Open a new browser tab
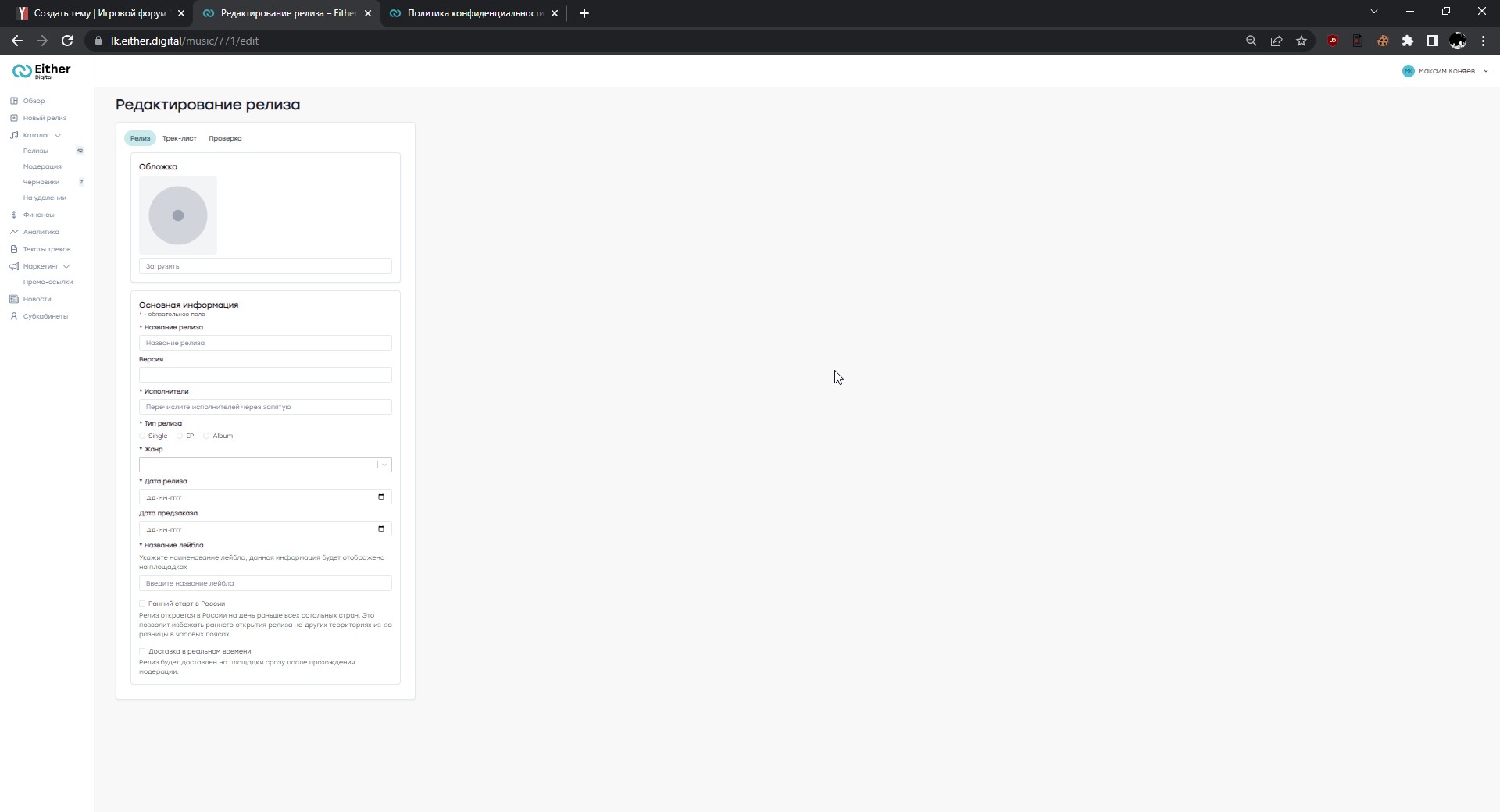 pos(584,13)
